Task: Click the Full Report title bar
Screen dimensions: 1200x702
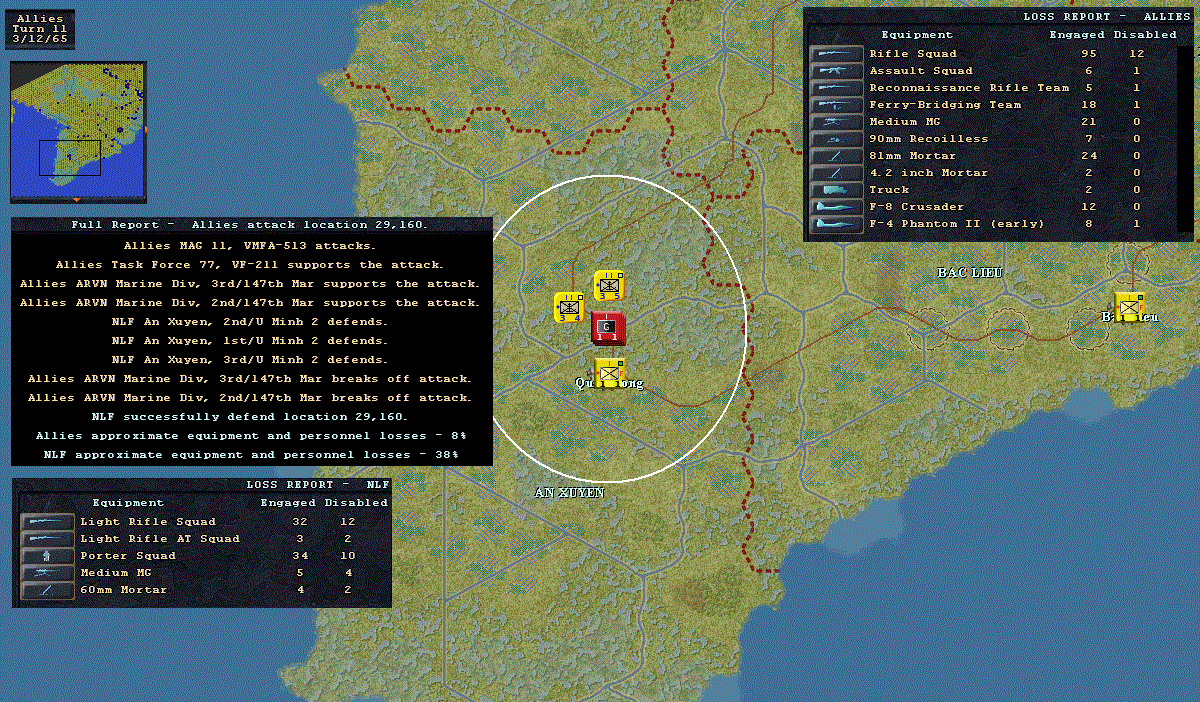Action: point(250,225)
